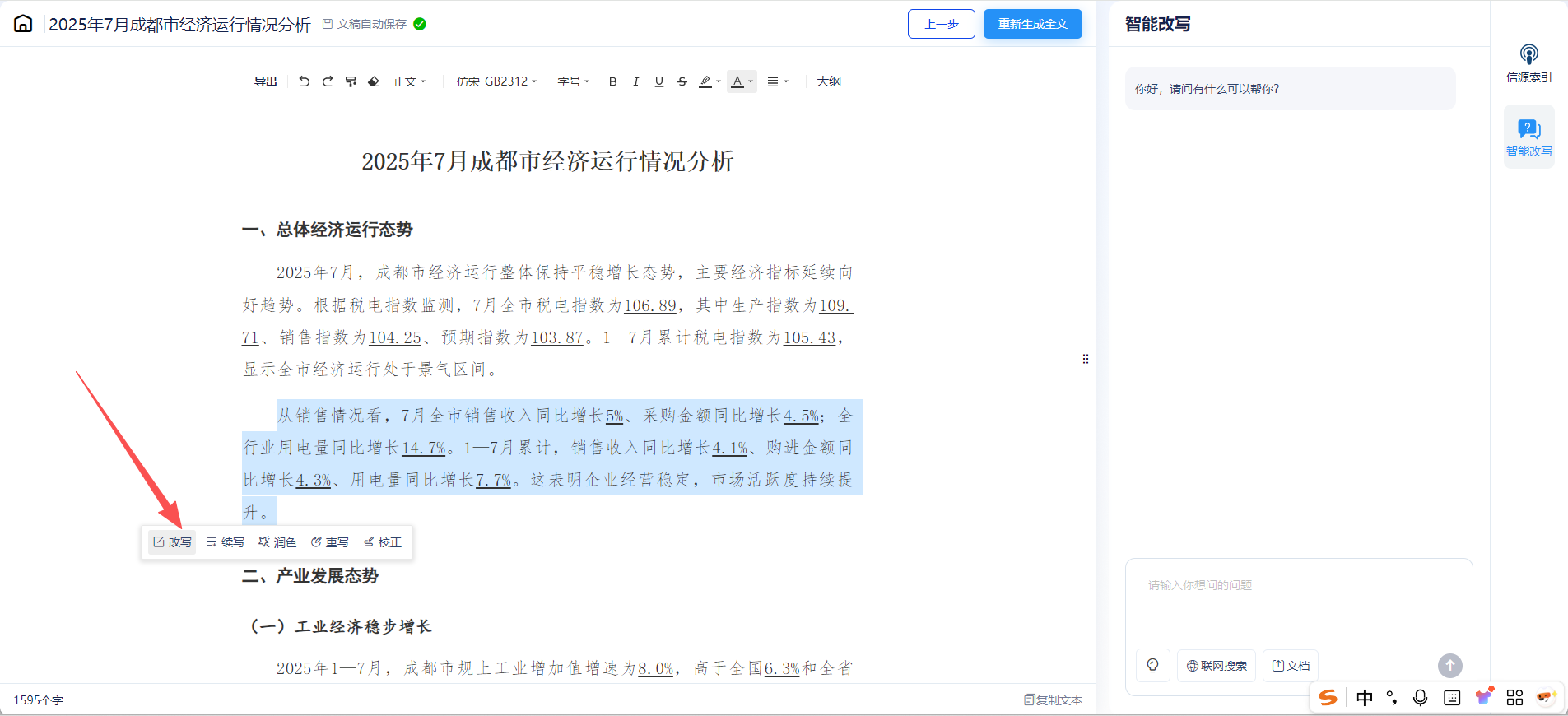This screenshot has width=1568, height=716.
Task: Toggle underline formatting
Action: (x=659, y=81)
